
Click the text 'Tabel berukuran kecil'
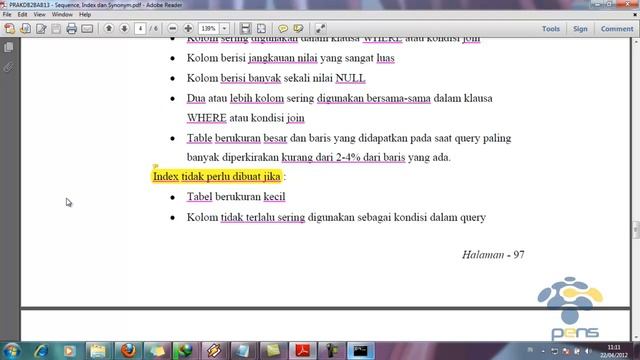coord(236,197)
